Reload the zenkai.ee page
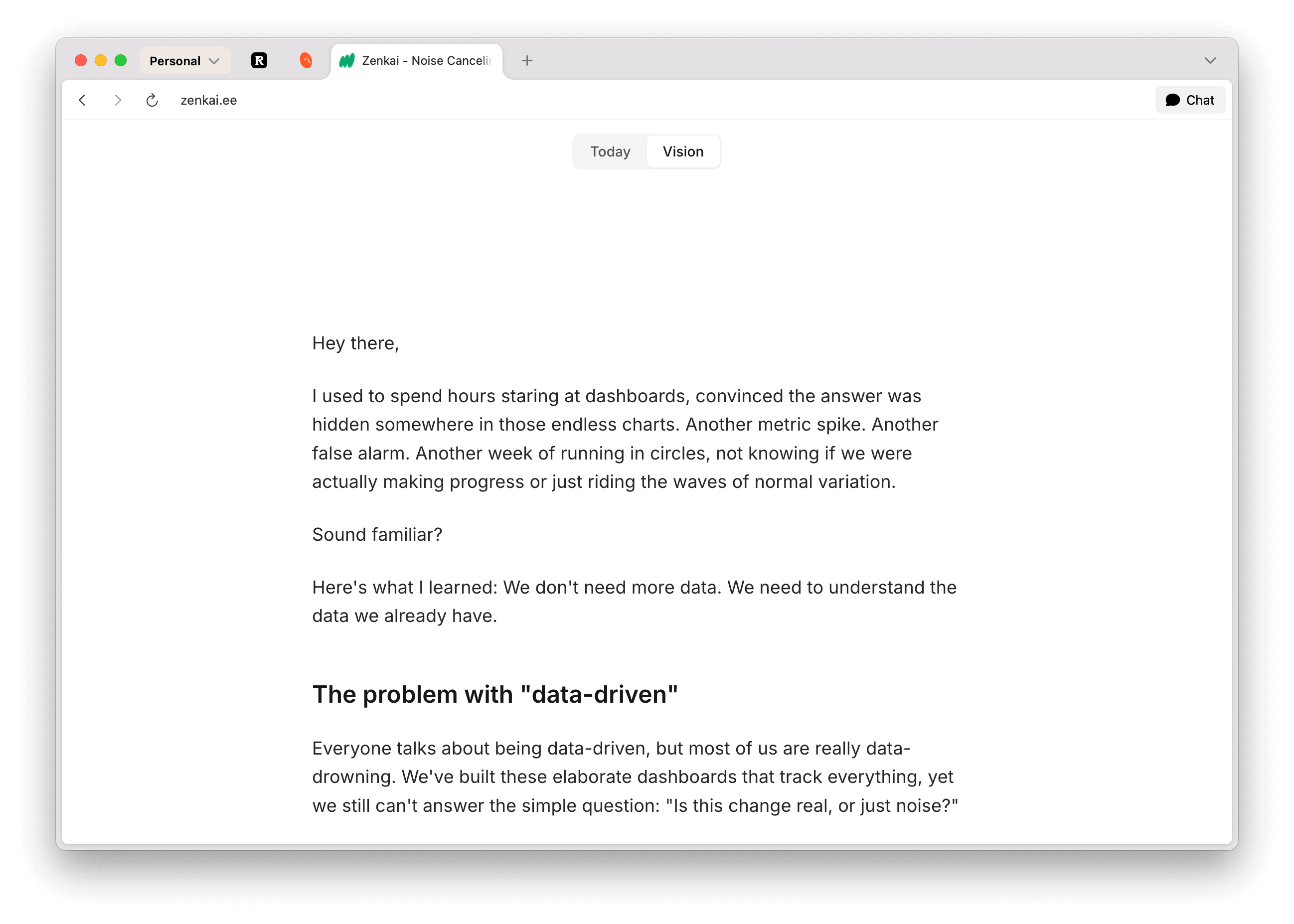Image resolution: width=1294 pixels, height=924 pixels. tap(152, 100)
